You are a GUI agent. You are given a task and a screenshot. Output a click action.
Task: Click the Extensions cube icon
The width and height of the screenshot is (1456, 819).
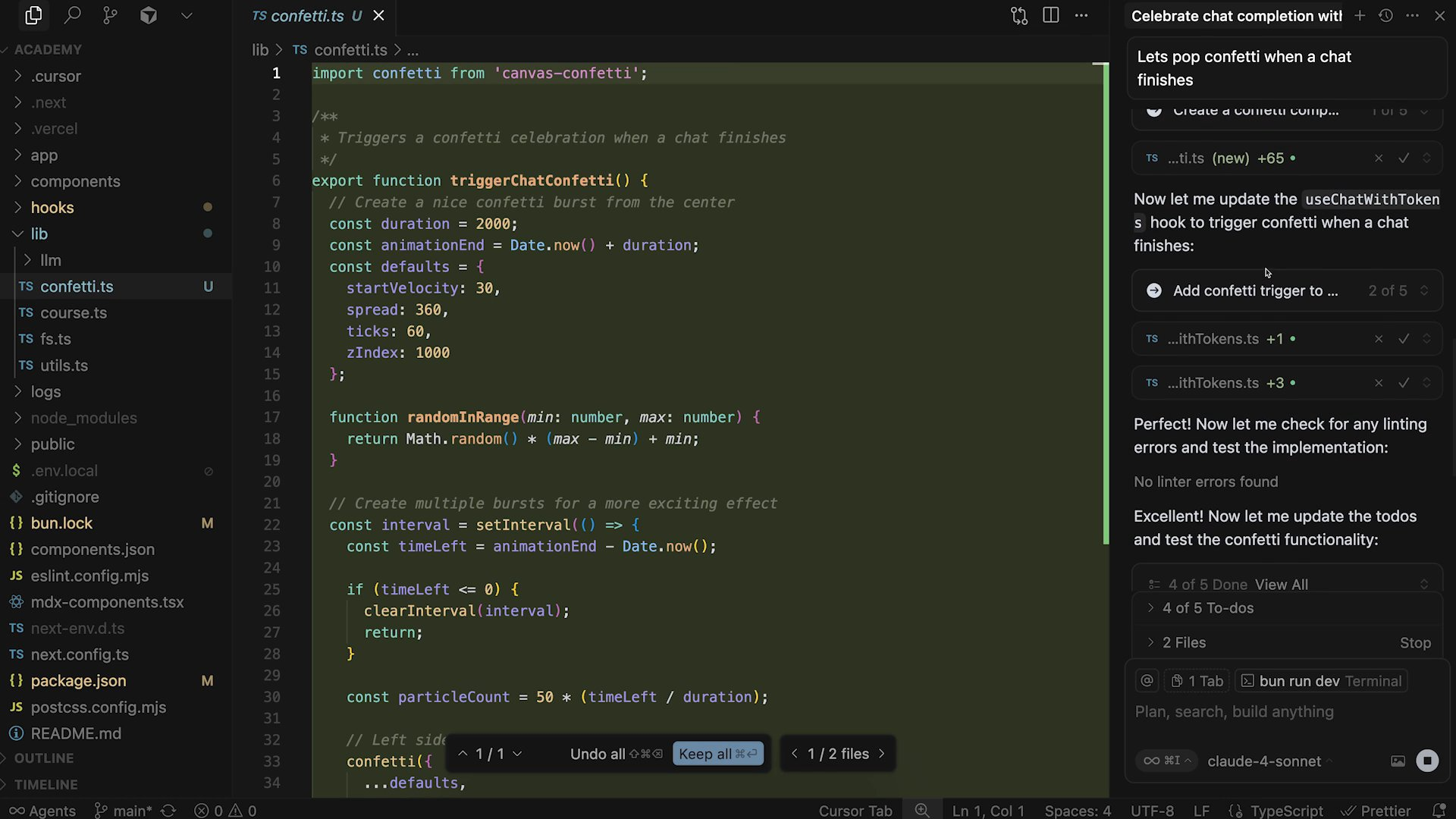[149, 15]
